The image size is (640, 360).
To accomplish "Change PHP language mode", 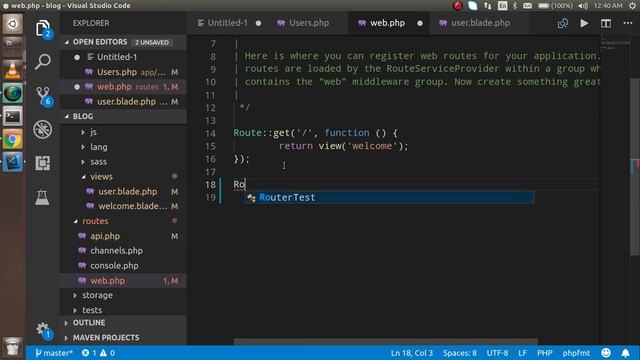I will point(544,353).
